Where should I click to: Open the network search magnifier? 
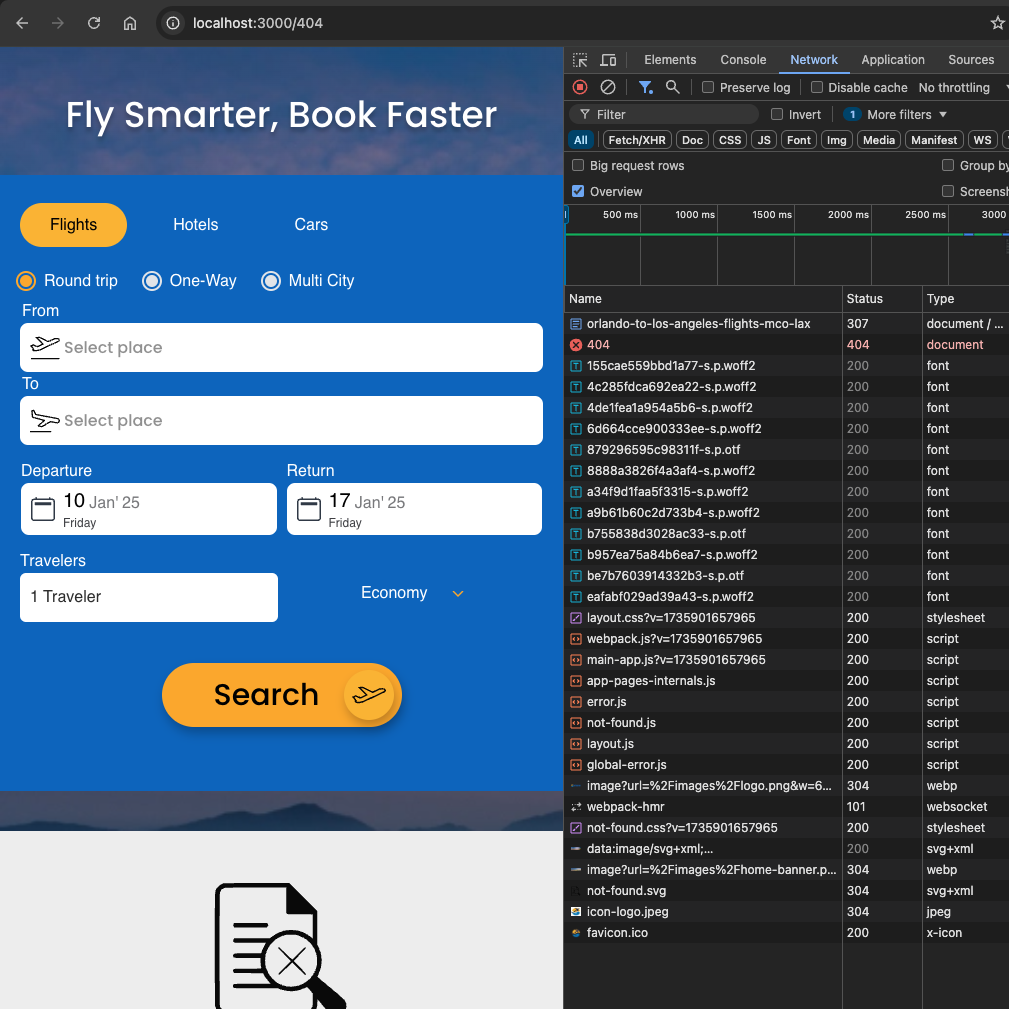(672, 87)
